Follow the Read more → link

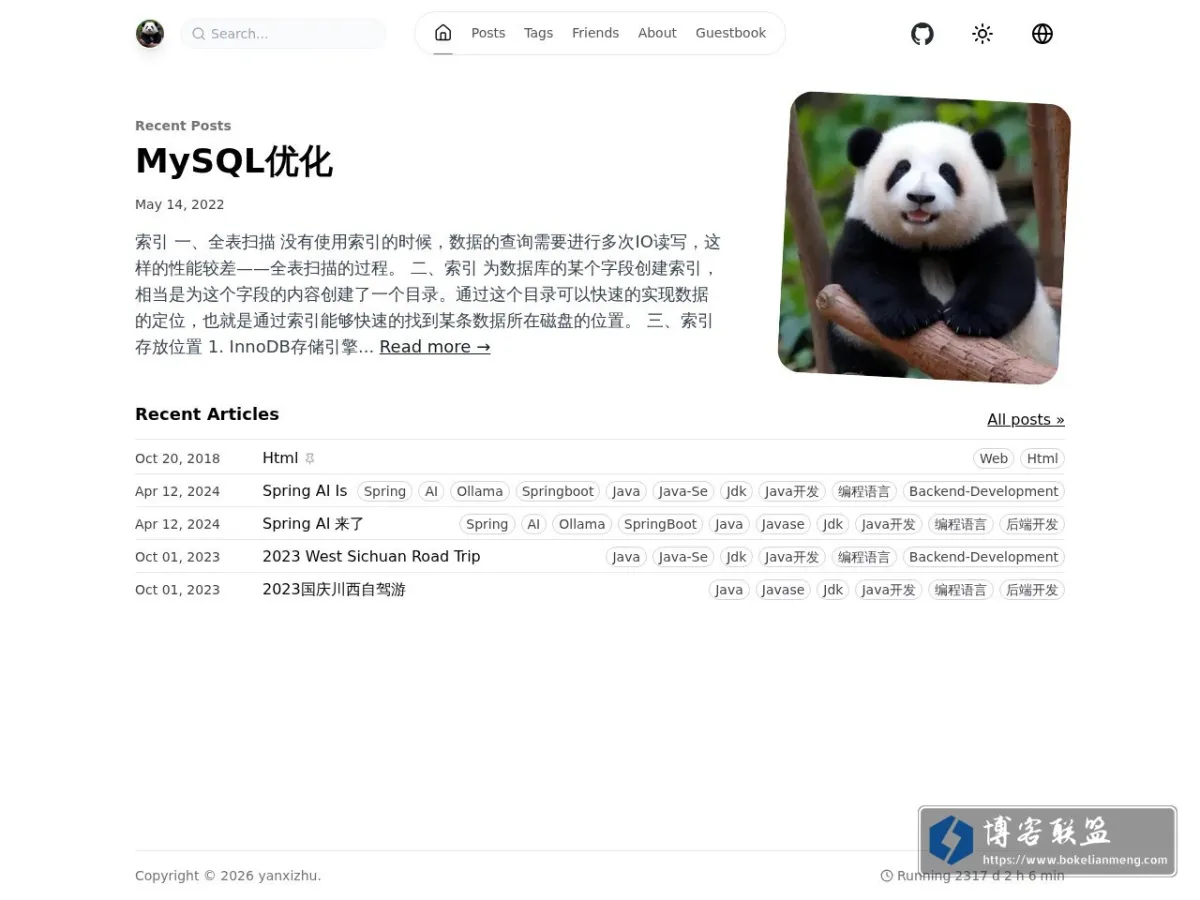(435, 347)
